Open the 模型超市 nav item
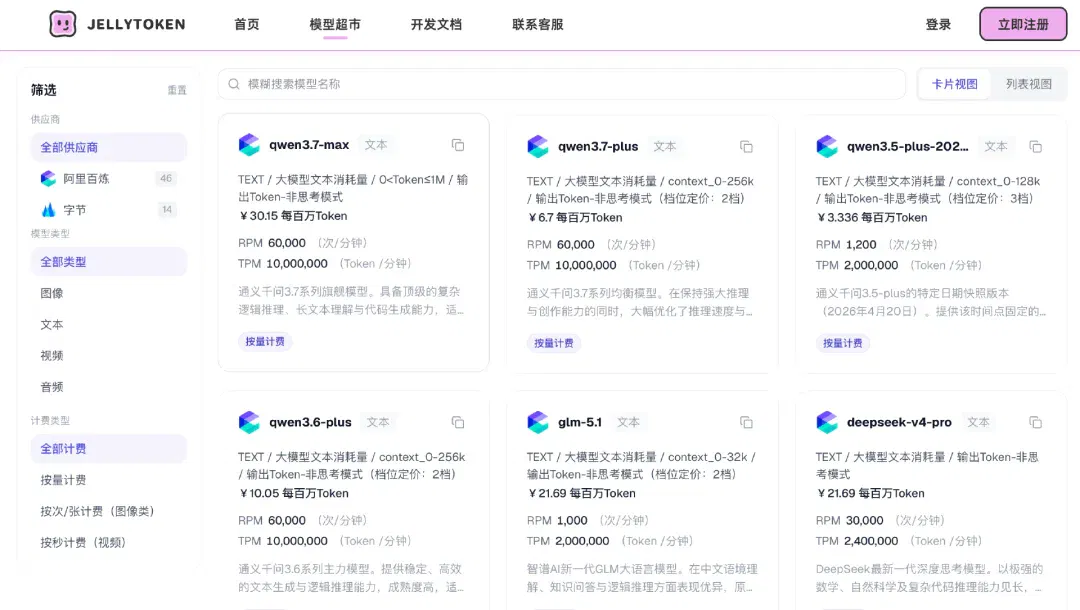Screen dimensions: 1080x610 point(335,25)
